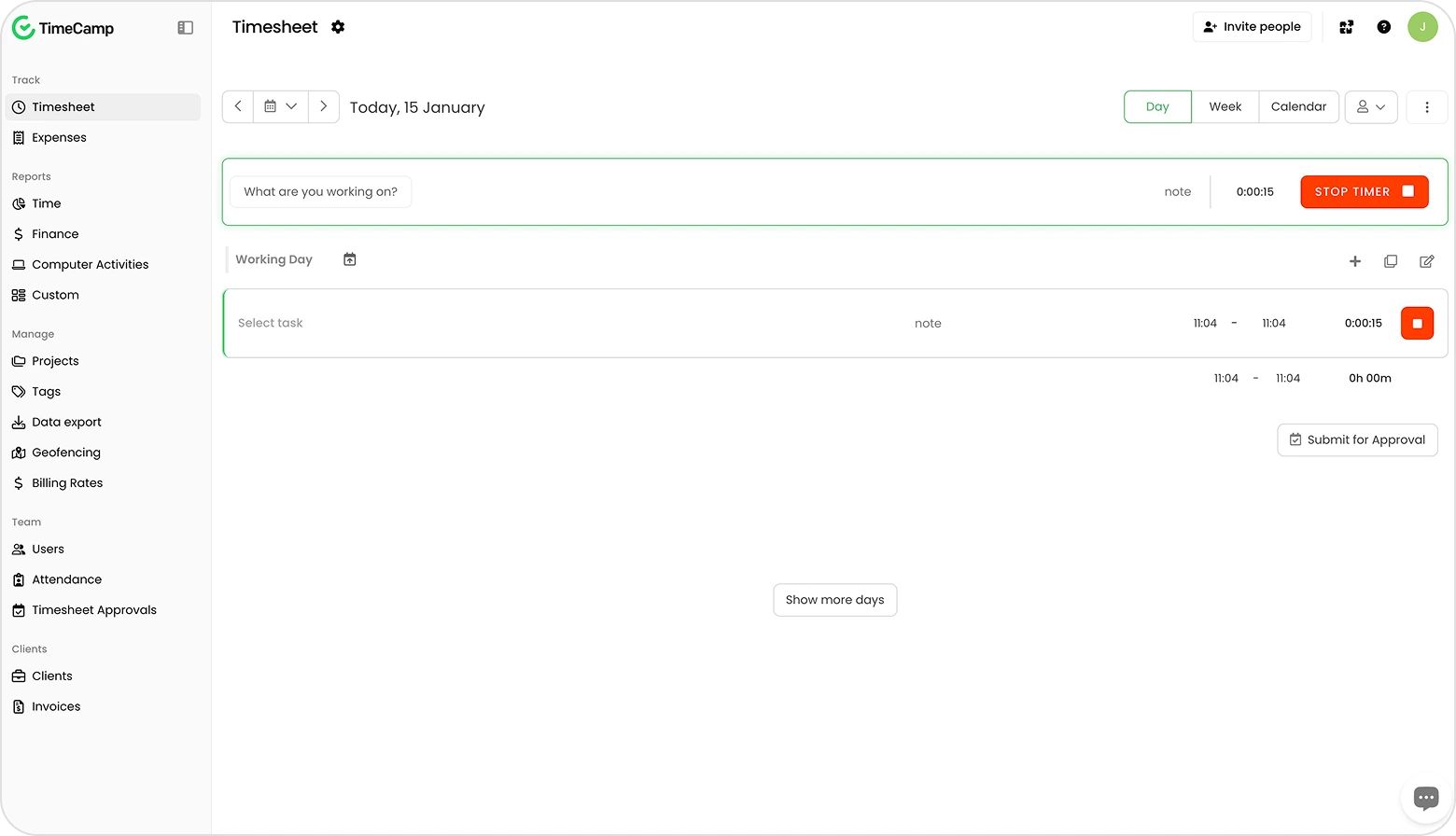
Task: Open the user selector dropdown
Action: 1371,106
